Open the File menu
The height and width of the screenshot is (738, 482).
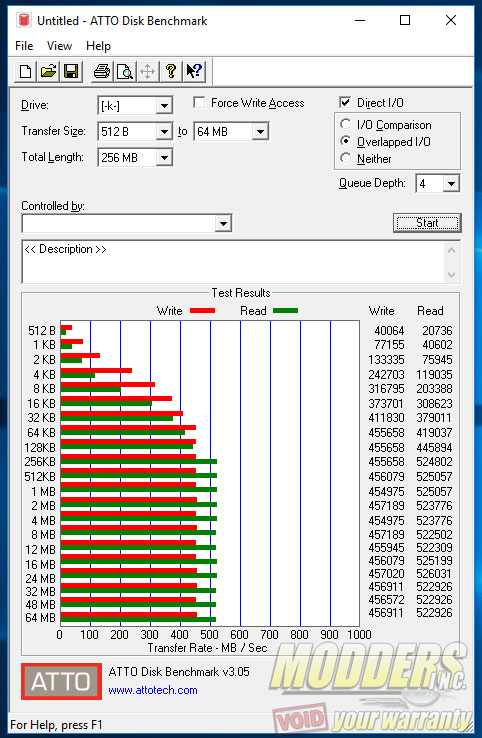point(24,46)
